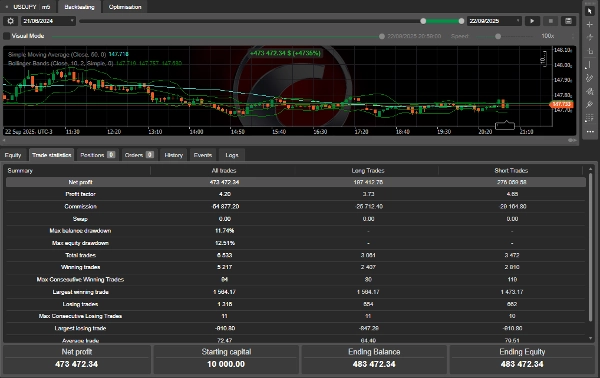The height and width of the screenshot is (378, 600).
Task: Pick the pencil drawing tool
Action: 590,78
